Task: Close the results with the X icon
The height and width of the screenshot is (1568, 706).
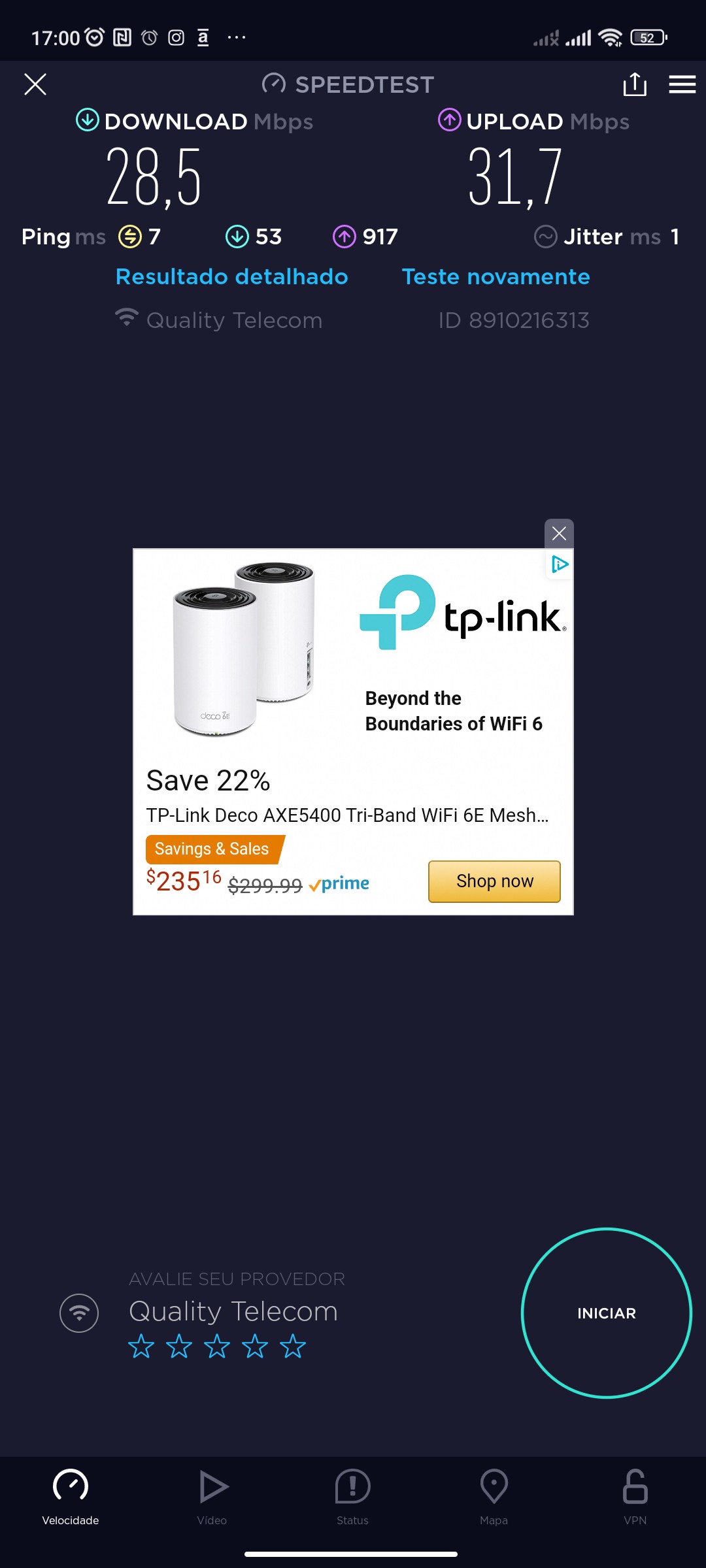Action: (35, 84)
